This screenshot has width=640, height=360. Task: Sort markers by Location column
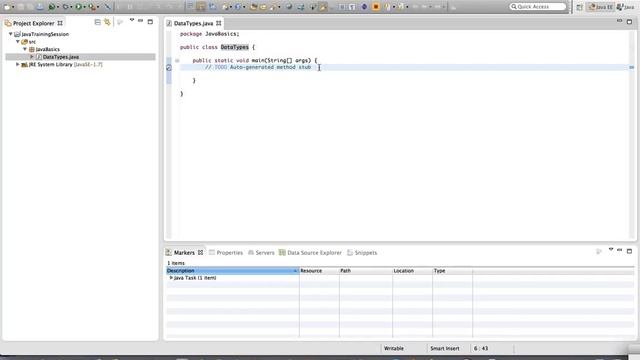[x=413, y=271]
